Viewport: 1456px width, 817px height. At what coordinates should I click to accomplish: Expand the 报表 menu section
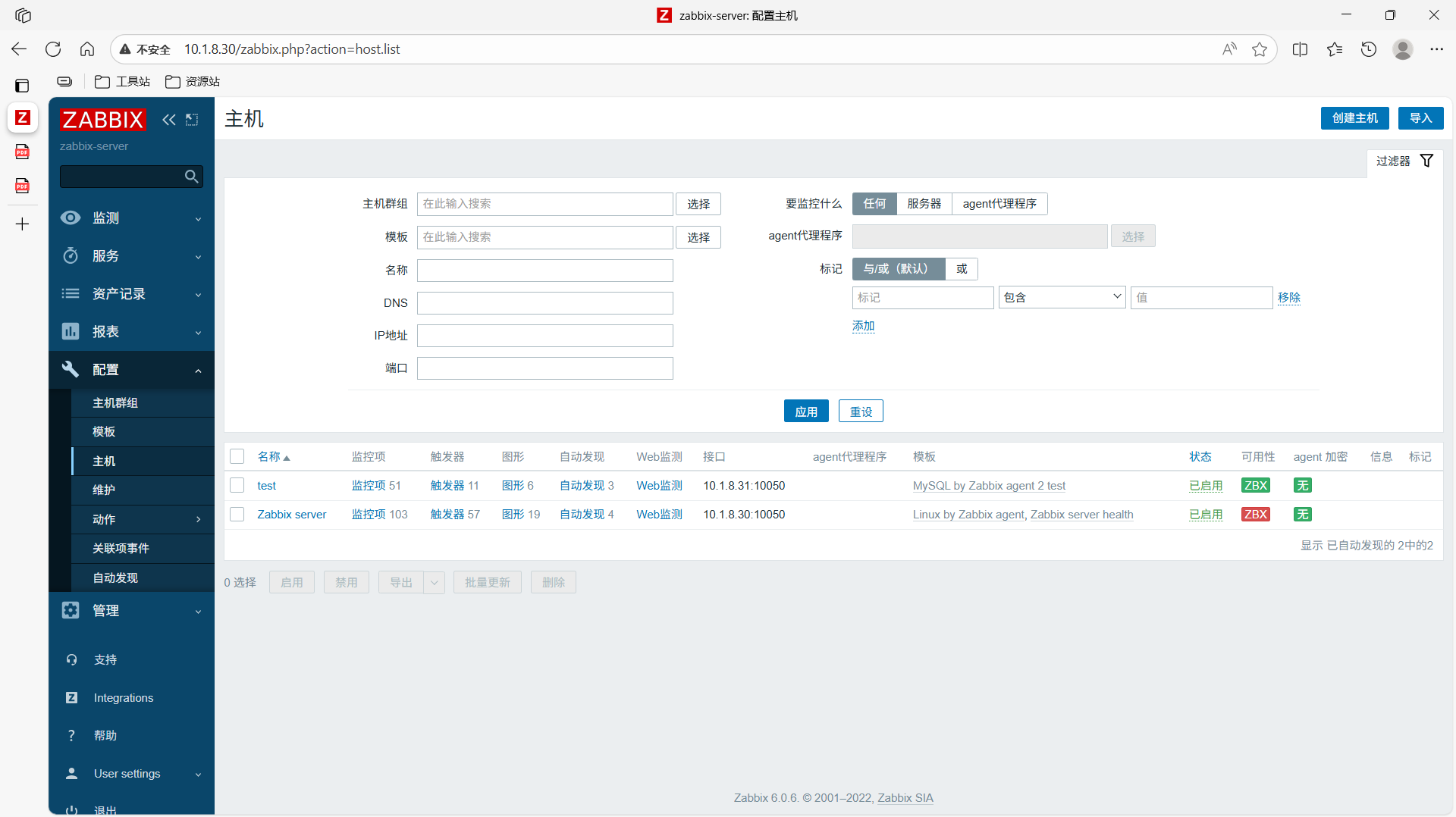(x=131, y=332)
